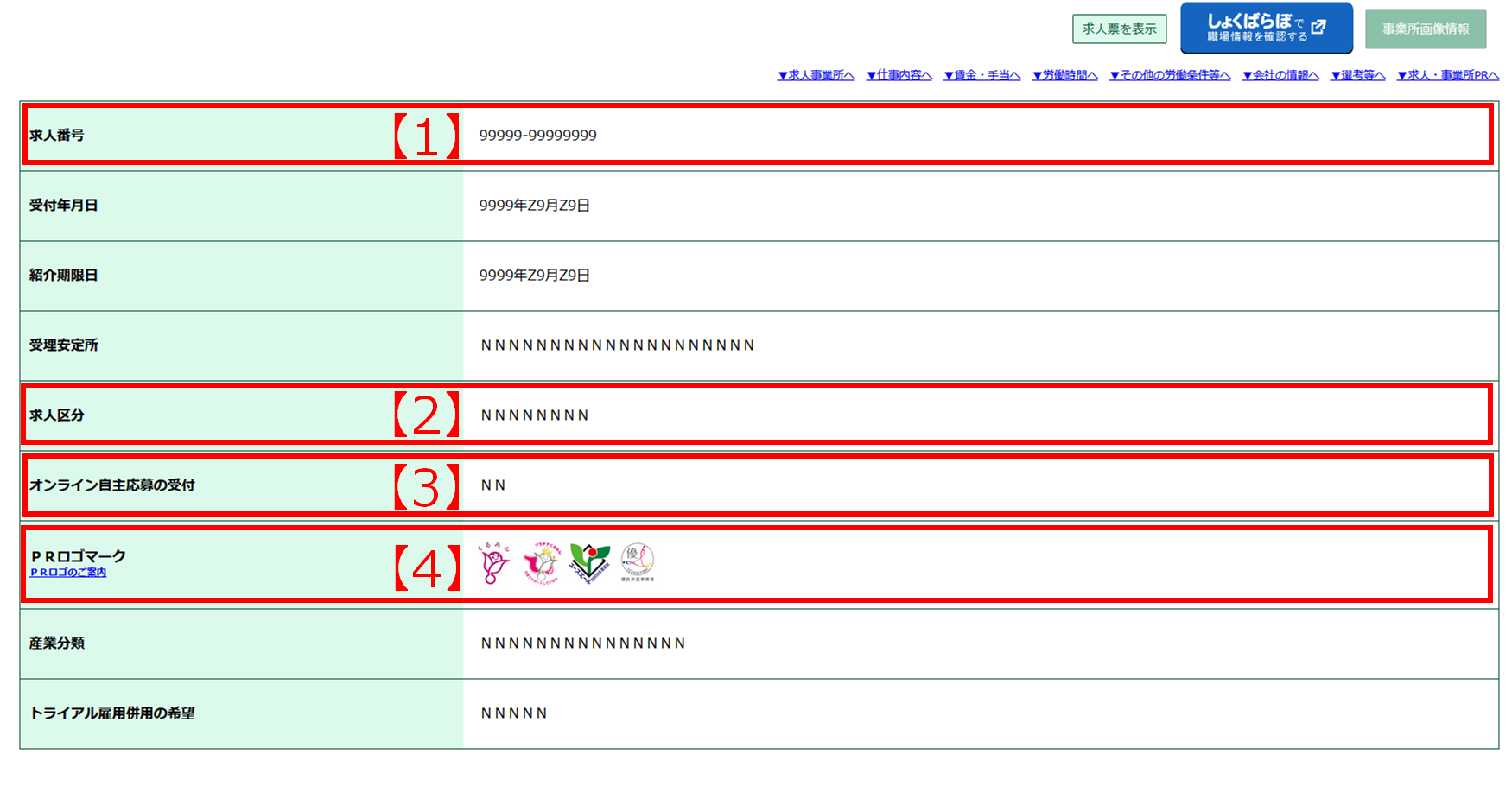Open しょくばらぼ workplace information button
This screenshot has width=1512, height=786.
click(x=1266, y=28)
